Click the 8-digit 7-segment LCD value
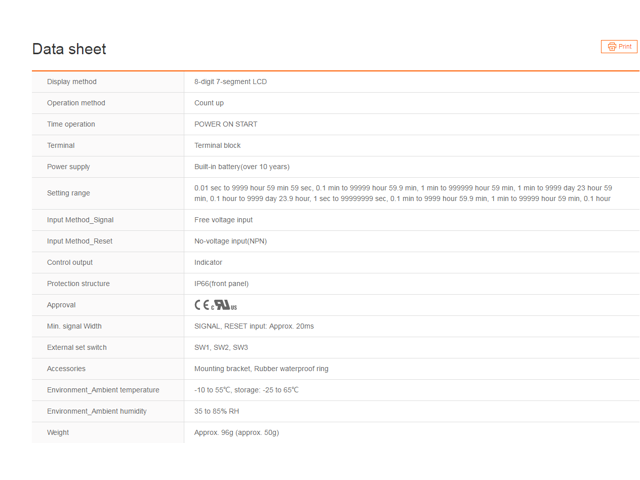640x480 pixels. pyautogui.click(x=231, y=82)
